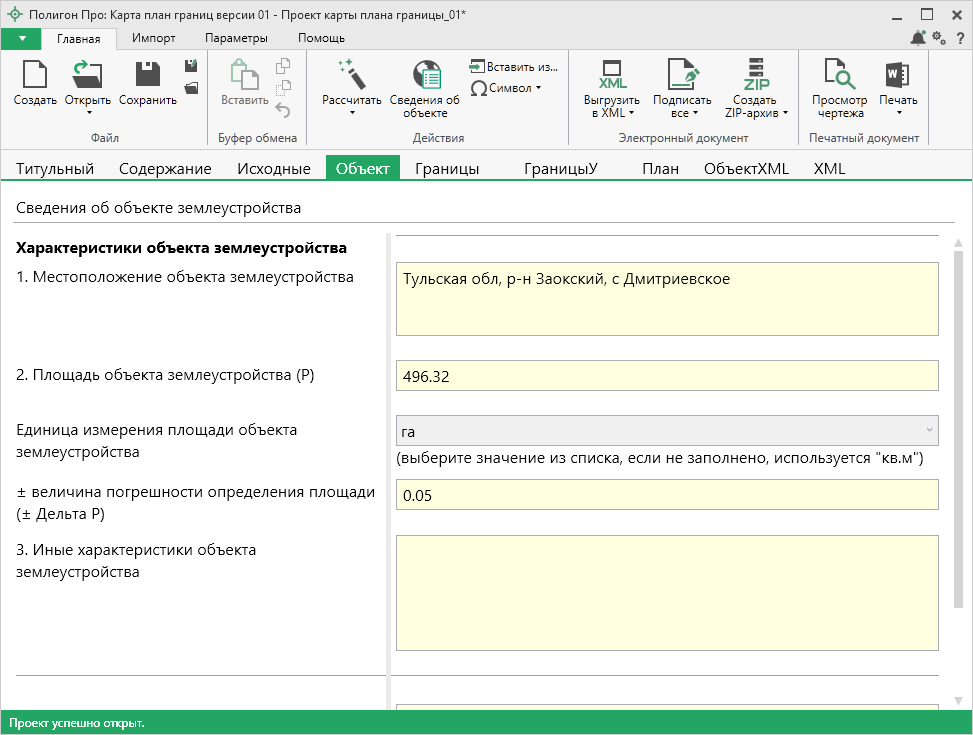The height and width of the screenshot is (735, 973).
Task: Expand the unit of area combo box
Action: [929, 430]
